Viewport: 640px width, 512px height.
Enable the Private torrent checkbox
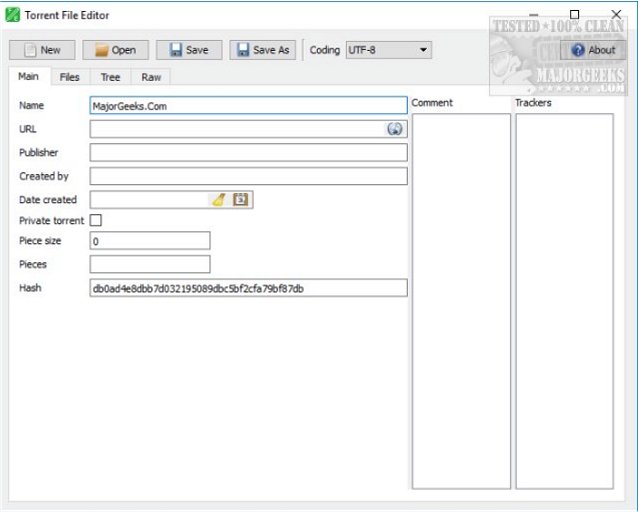(96, 220)
